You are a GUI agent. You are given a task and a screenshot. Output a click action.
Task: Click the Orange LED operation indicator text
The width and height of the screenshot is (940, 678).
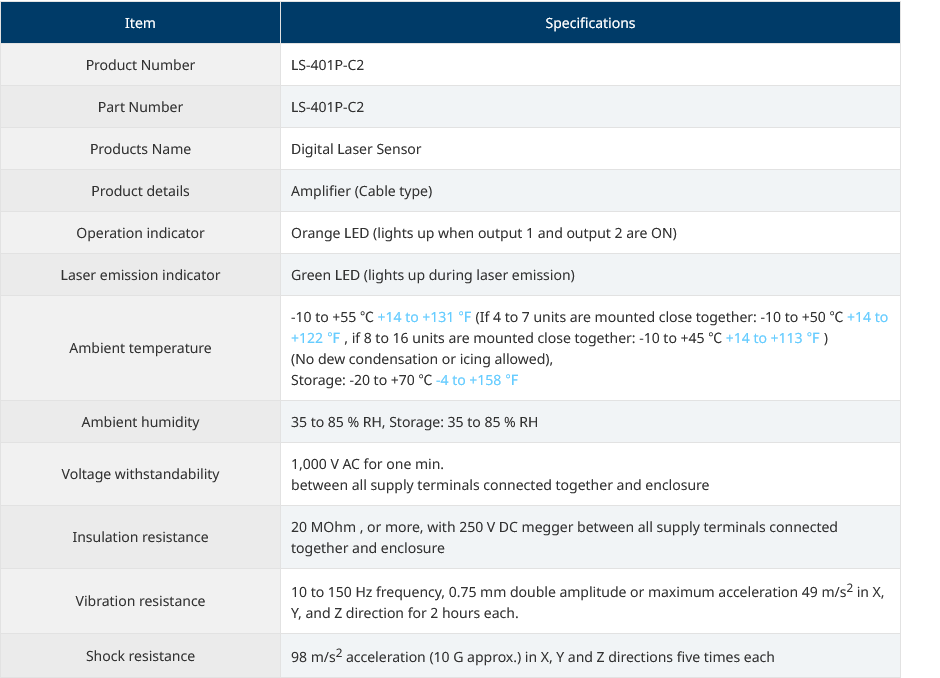[x=484, y=233]
